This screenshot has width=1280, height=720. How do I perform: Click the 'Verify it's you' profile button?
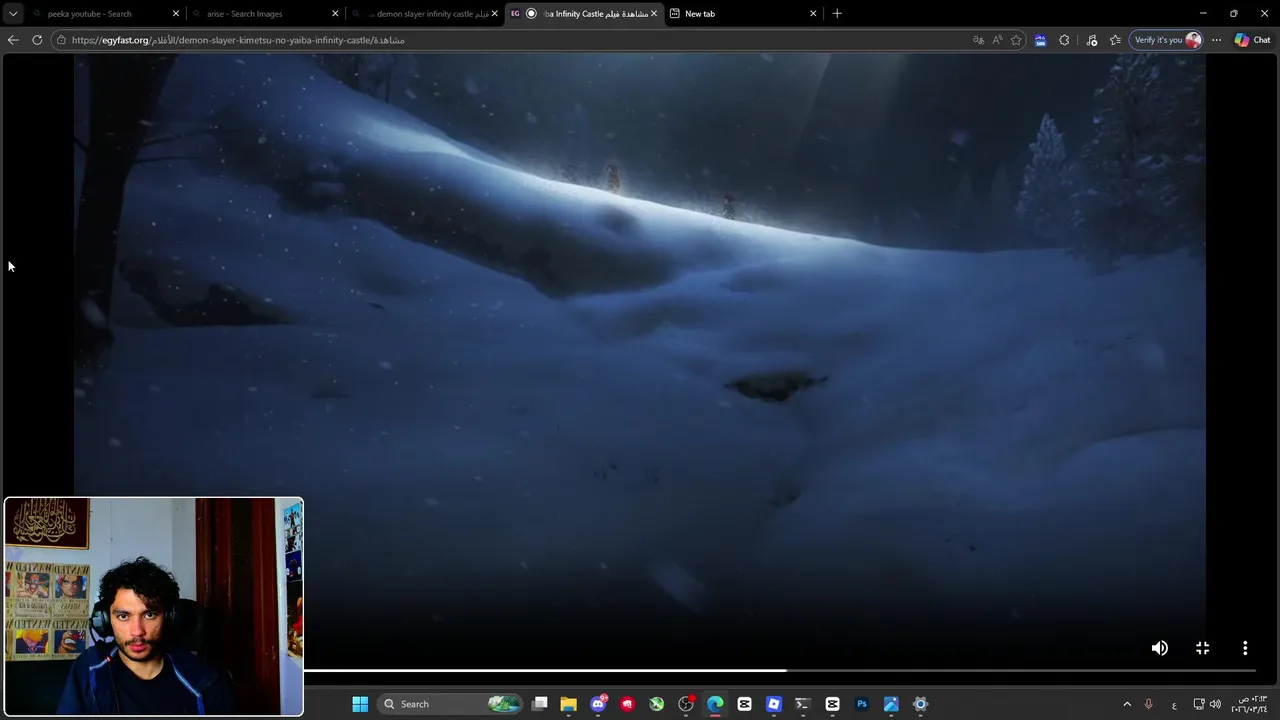click(1166, 40)
